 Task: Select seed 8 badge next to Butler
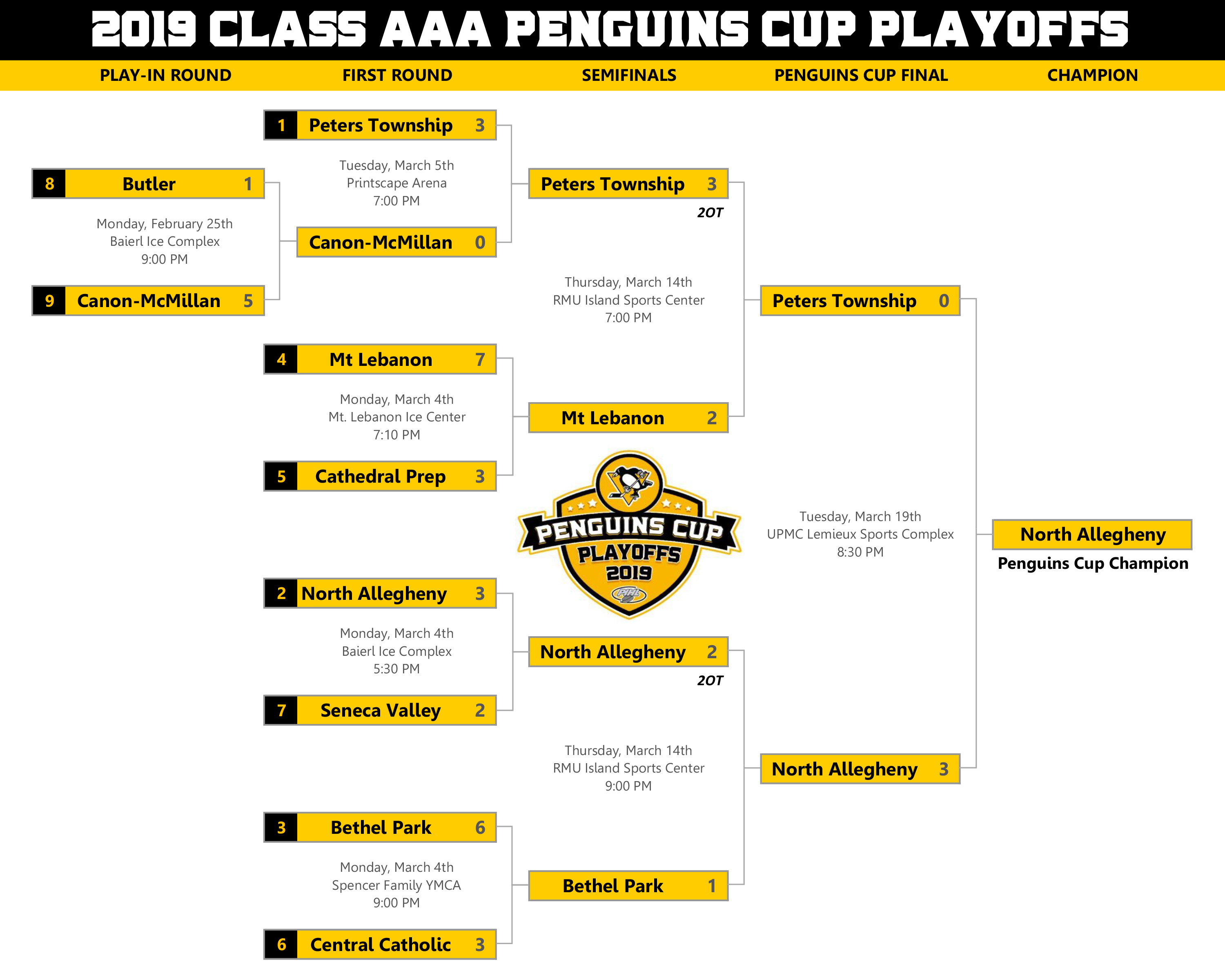tap(49, 183)
